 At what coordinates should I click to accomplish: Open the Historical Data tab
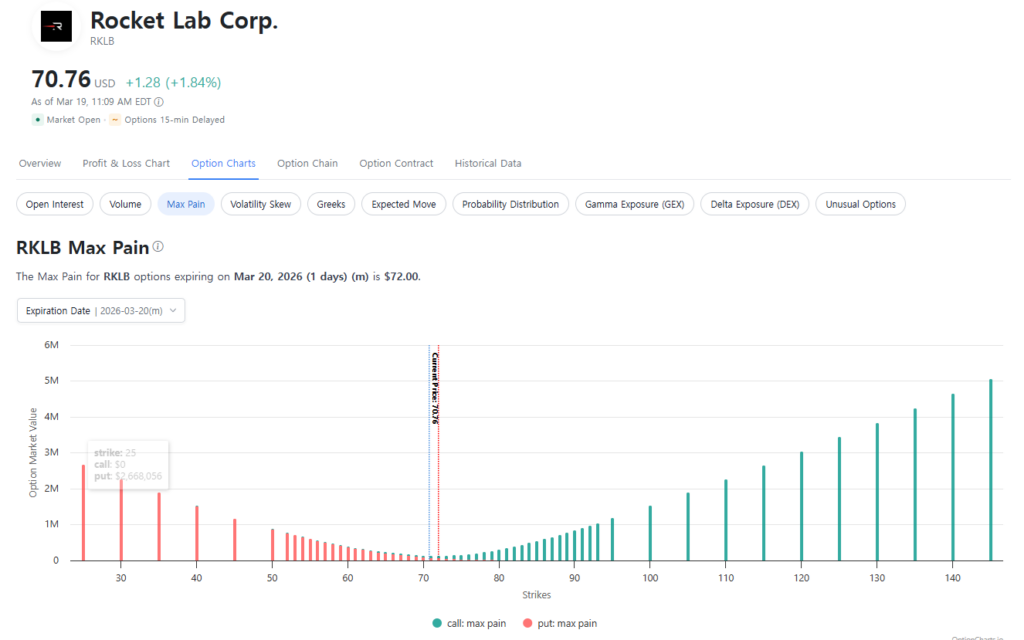click(x=487, y=163)
